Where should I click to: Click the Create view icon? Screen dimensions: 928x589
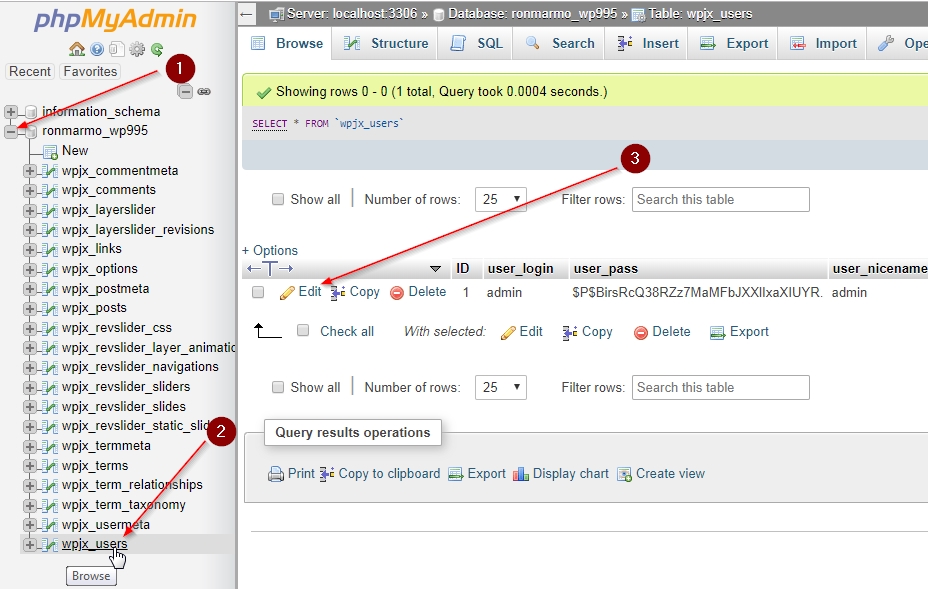(624, 474)
